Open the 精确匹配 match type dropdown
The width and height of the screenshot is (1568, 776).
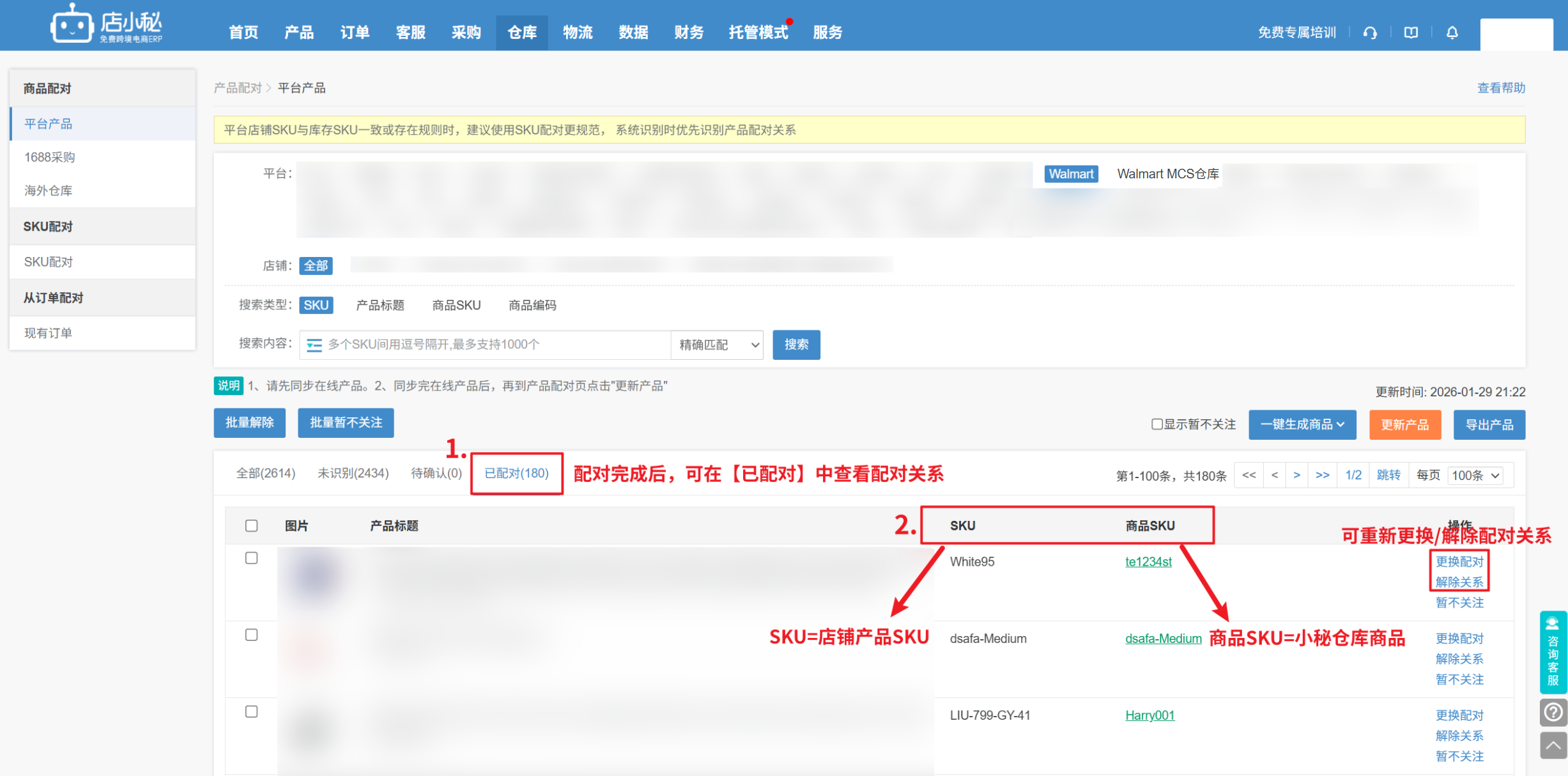pyautogui.click(x=718, y=345)
